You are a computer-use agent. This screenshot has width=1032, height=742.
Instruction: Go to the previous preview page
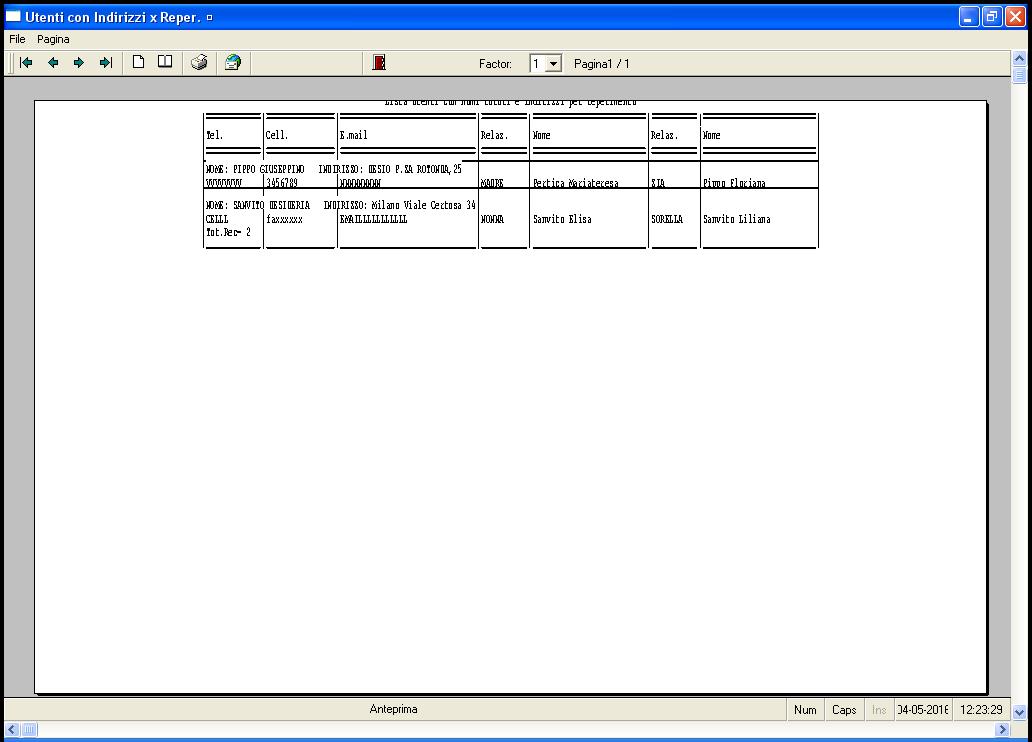point(53,63)
